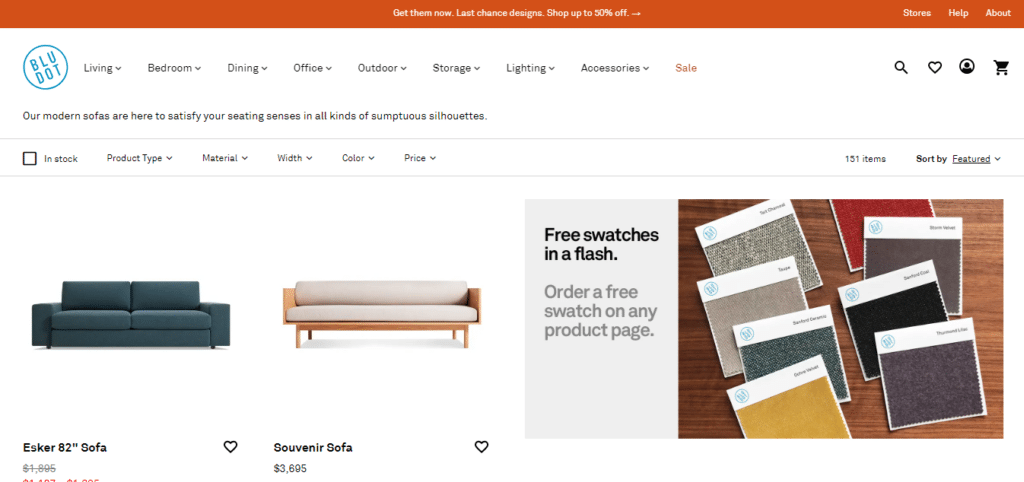This screenshot has width=1024, height=482.
Task: Click the Stores link in top bar
Action: pos(917,13)
